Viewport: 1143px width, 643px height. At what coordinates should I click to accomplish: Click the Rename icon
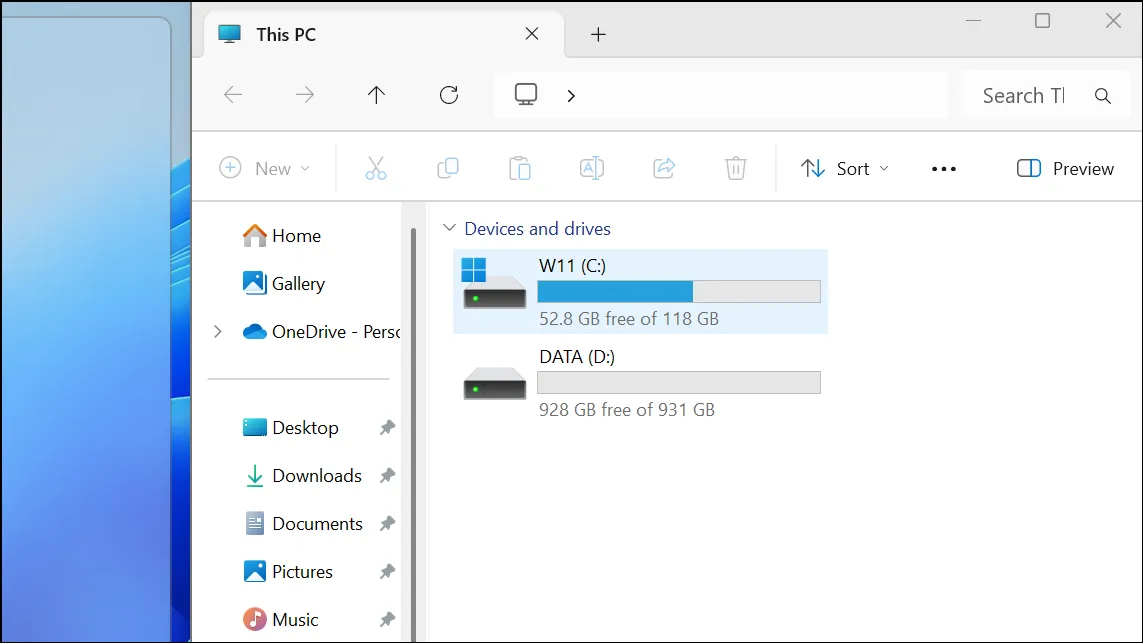(x=591, y=168)
